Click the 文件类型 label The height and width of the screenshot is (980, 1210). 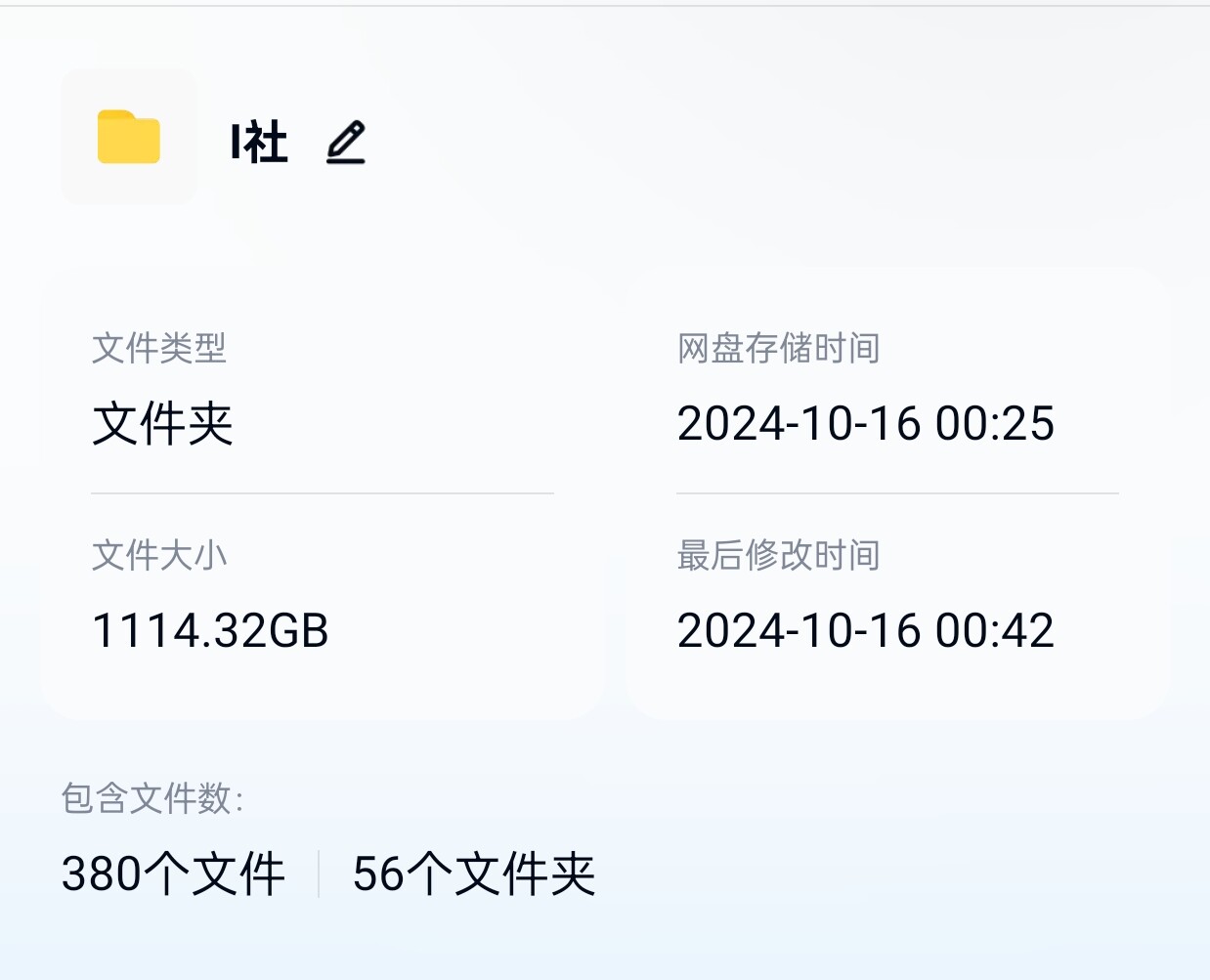pyautogui.click(x=159, y=348)
